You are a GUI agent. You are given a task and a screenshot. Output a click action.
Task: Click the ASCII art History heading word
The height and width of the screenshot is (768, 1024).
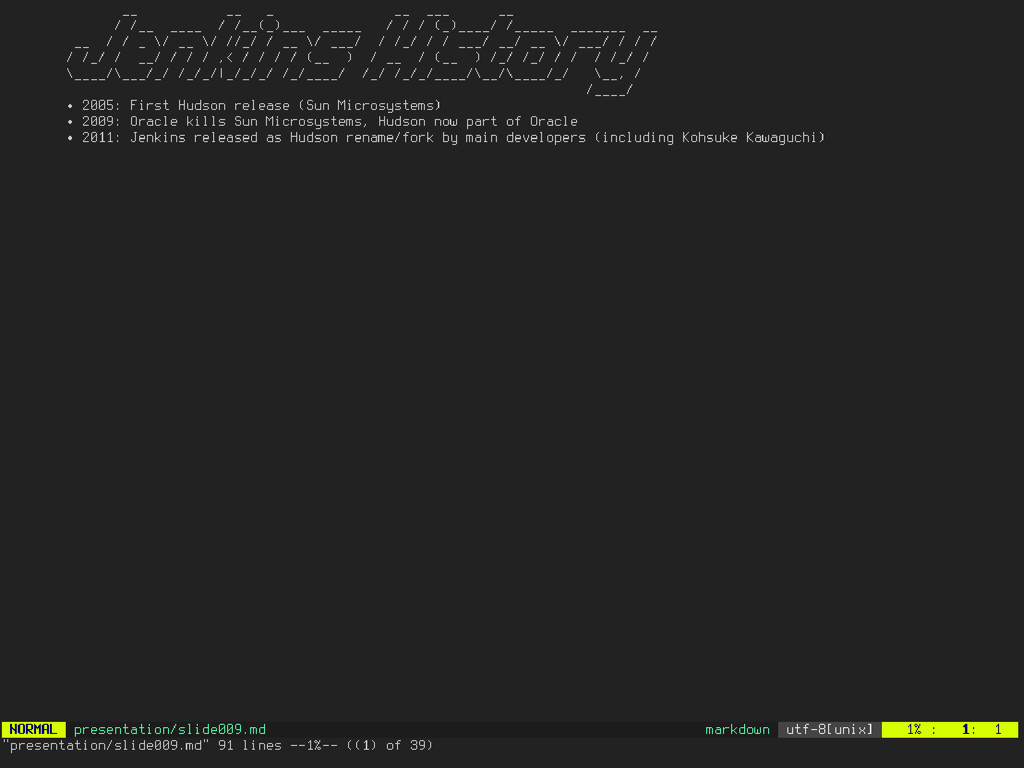click(509, 54)
